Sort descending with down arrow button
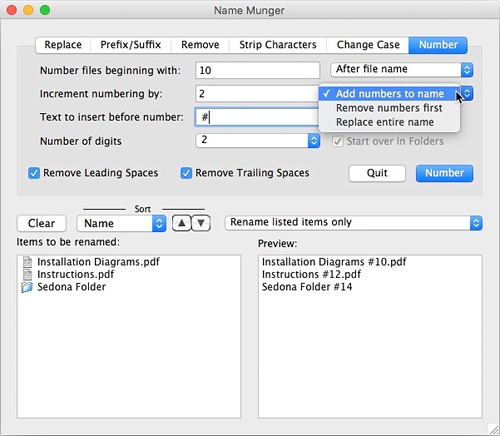Viewport: 500px width, 436px height. [x=201, y=223]
